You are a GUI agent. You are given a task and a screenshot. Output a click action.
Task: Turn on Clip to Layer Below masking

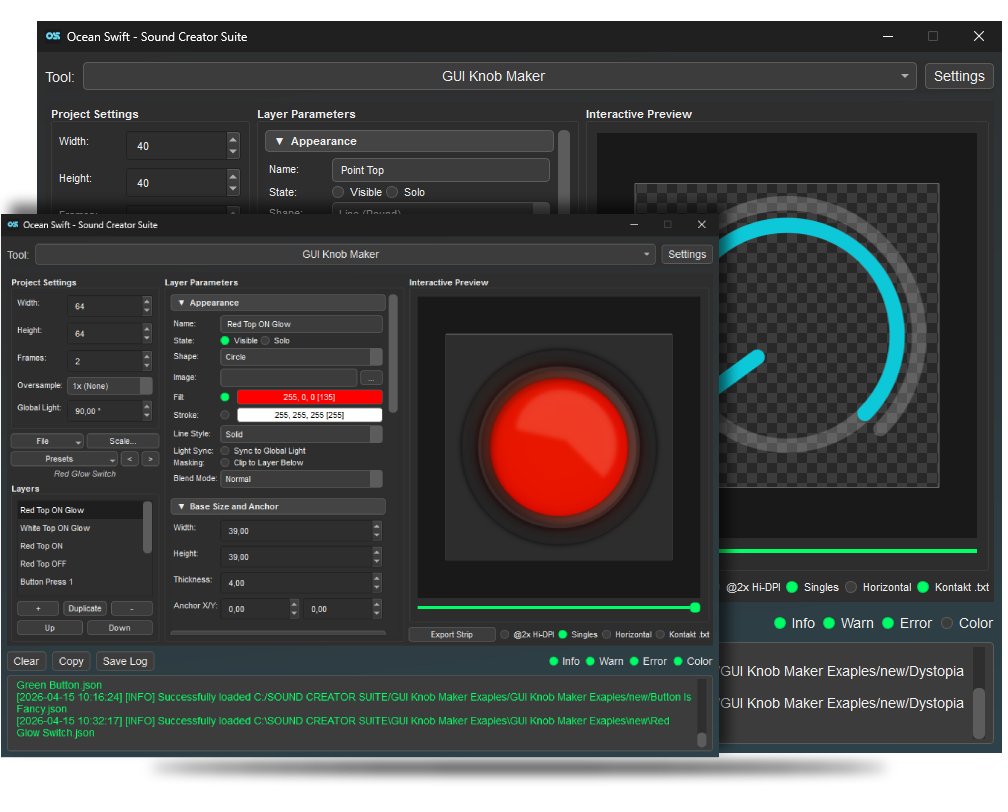click(225, 463)
